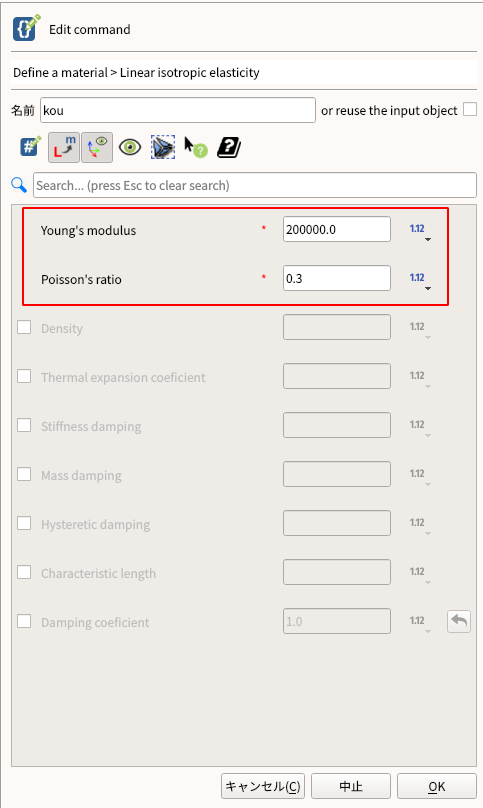
Task: Enable the Density checkbox
Action: 24,327
